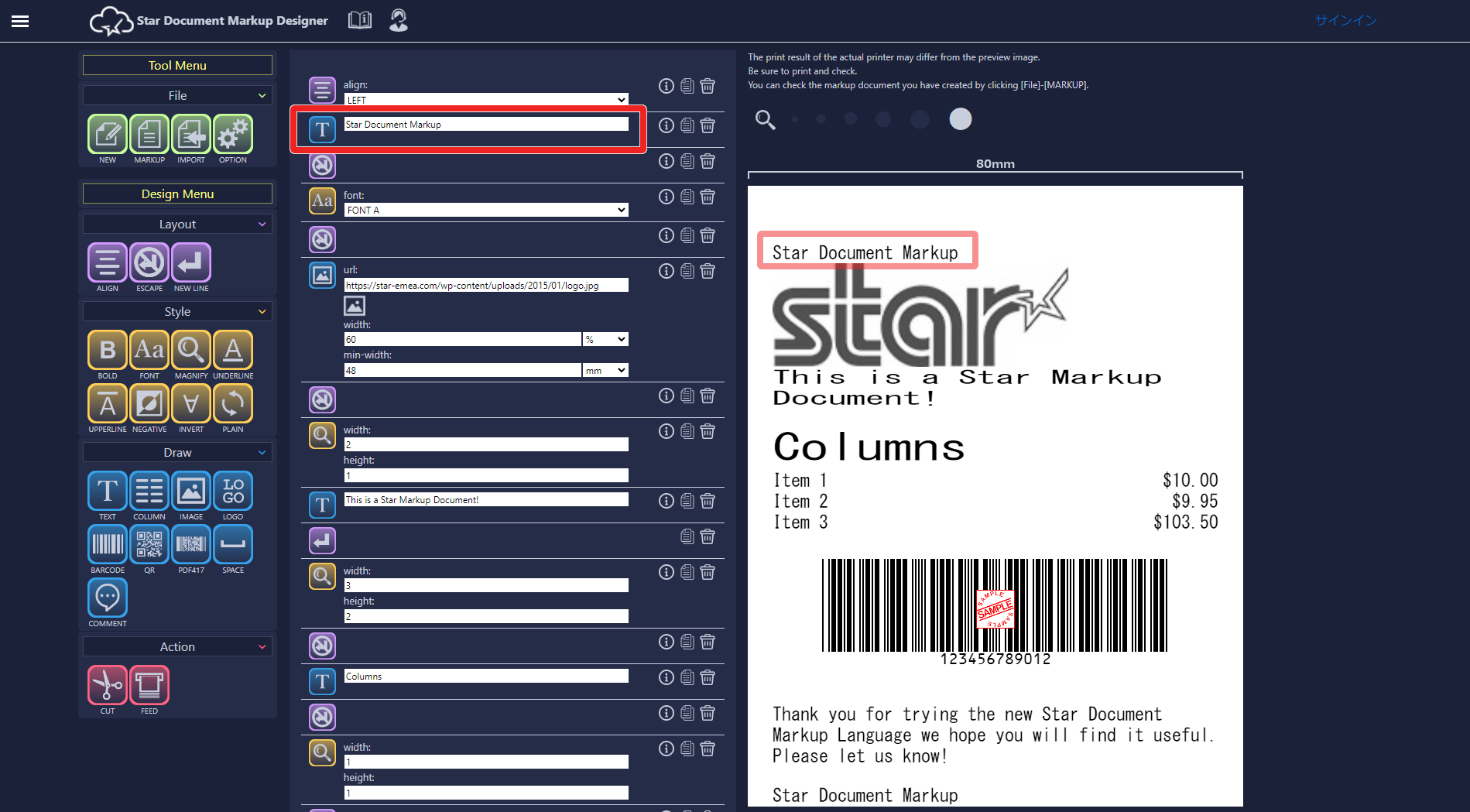Click the image url input field
Image resolution: width=1470 pixels, height=812 pixels.
pyautogui.click(x=485, y=286)
